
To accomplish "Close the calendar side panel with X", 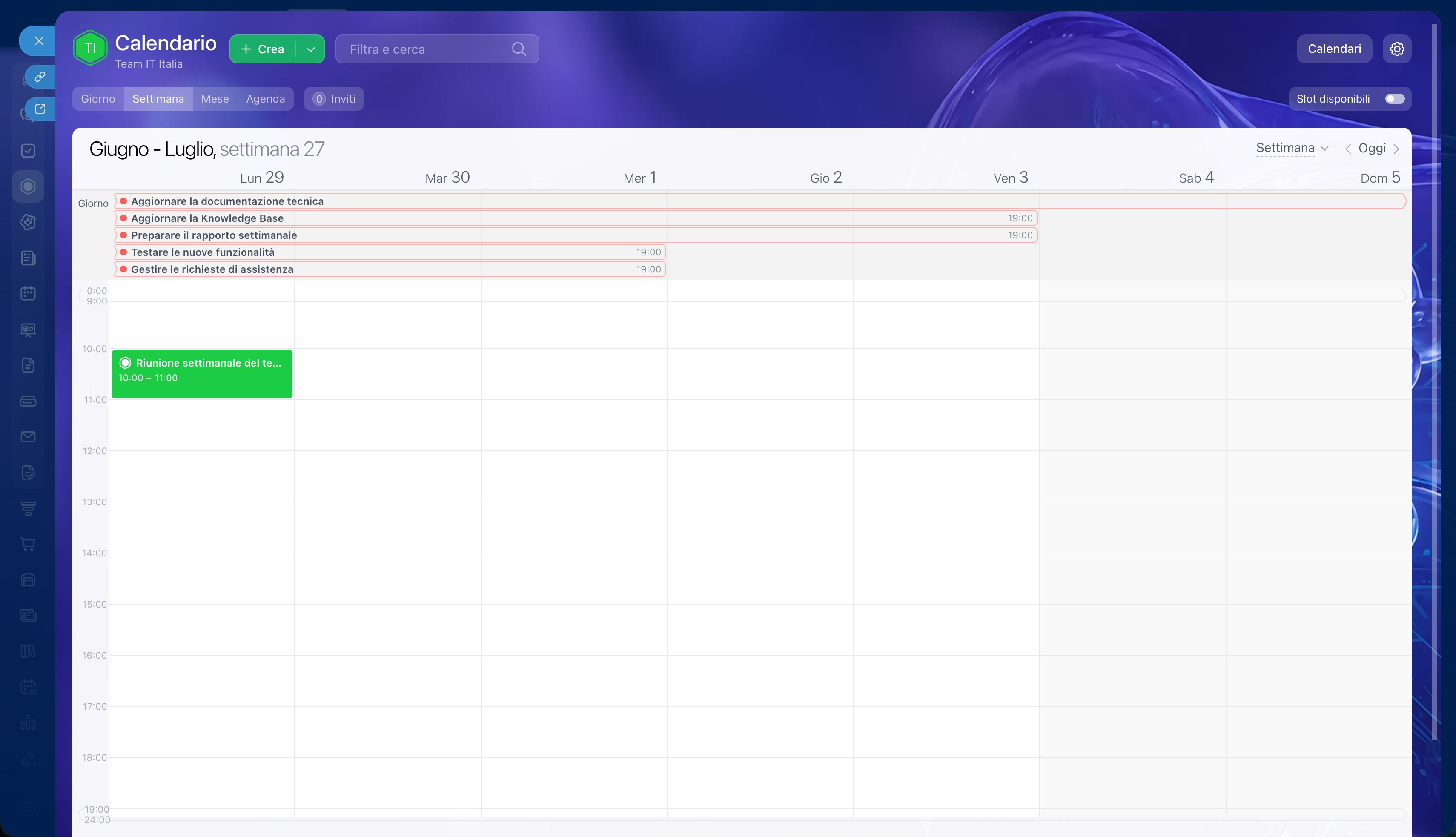I will tap(38, 41).
